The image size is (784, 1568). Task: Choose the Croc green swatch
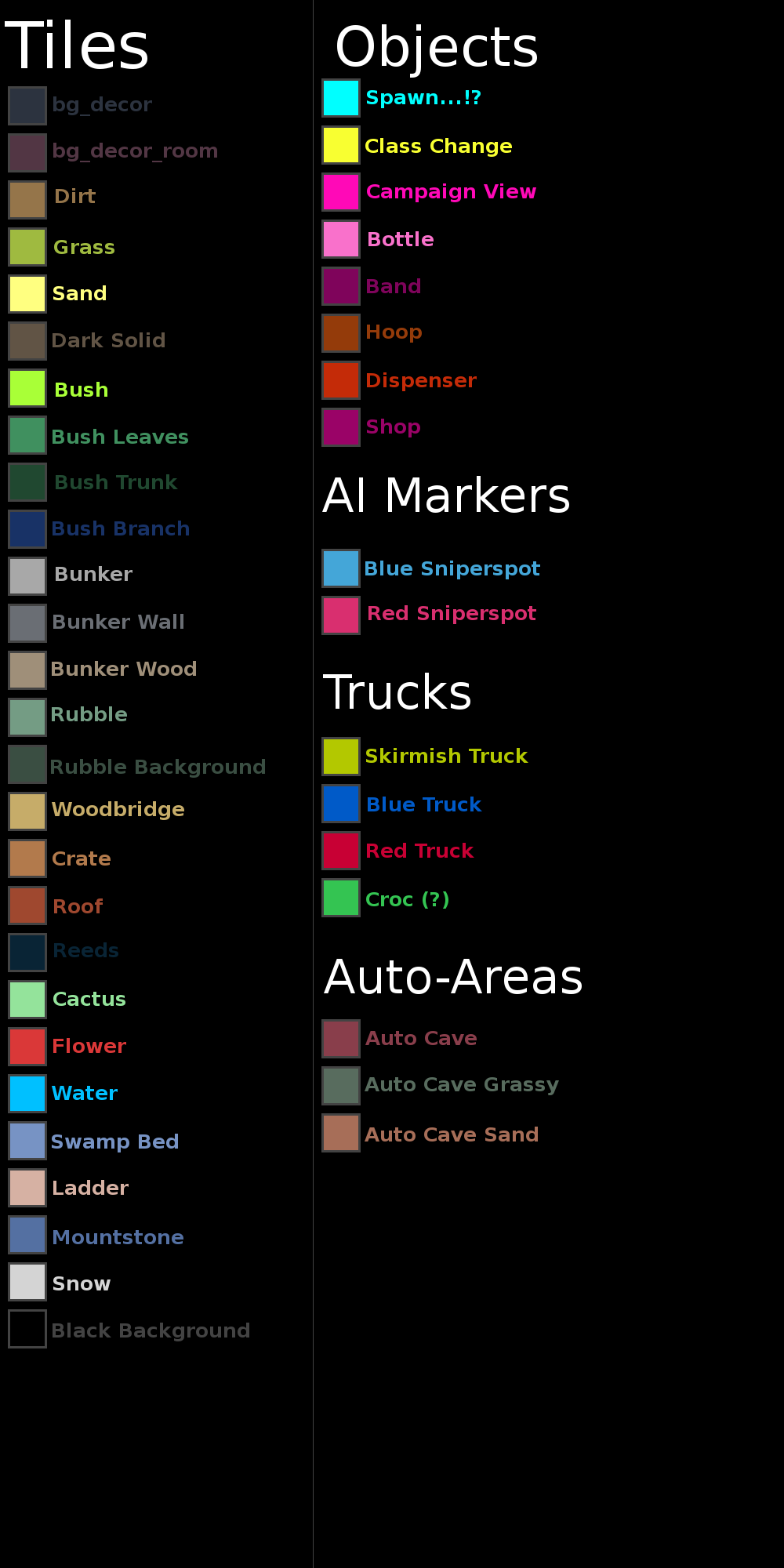click(341, 898)
